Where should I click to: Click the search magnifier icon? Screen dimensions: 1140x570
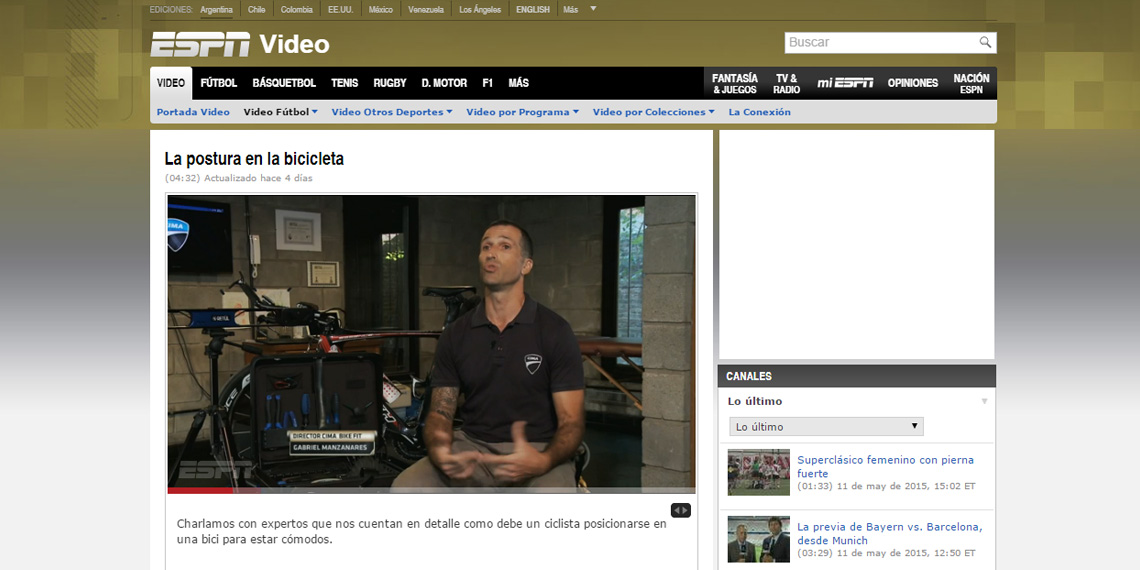point(985,42)
